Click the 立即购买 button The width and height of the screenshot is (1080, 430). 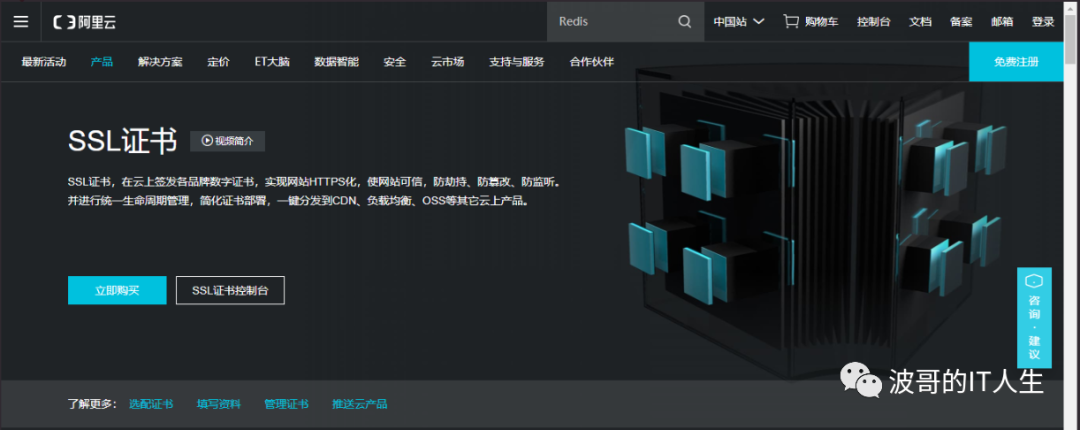point(117,290)
